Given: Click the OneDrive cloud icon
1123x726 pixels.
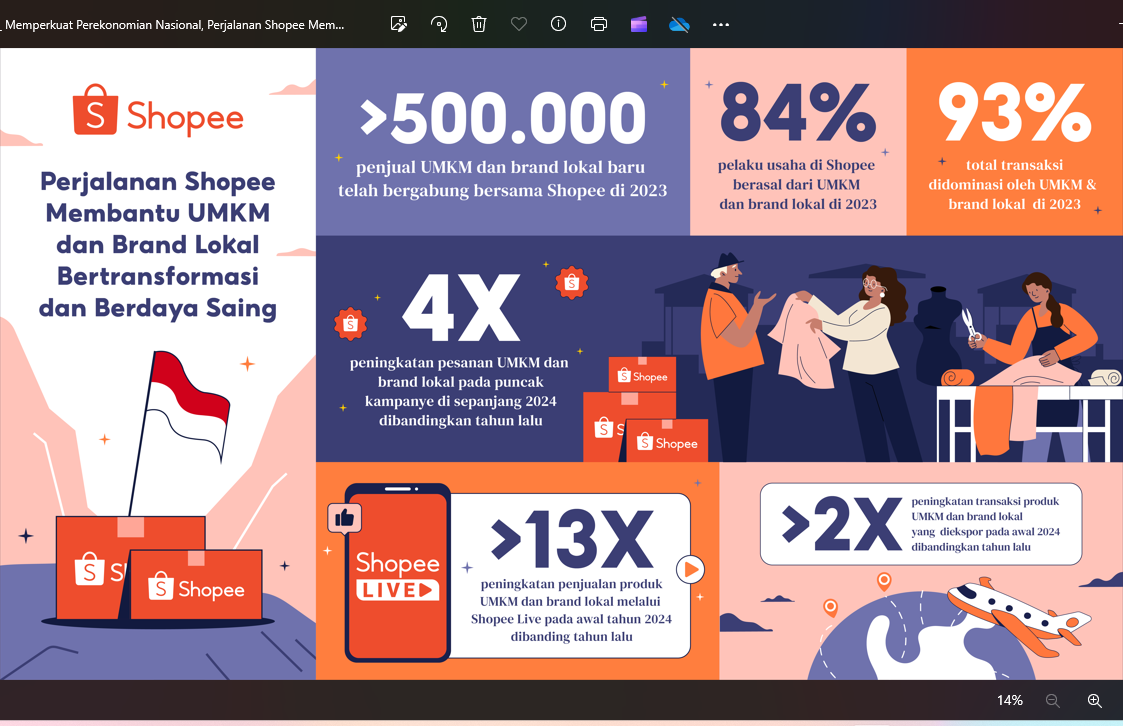Looking at the screenshot, I should [x=679, y=25].
